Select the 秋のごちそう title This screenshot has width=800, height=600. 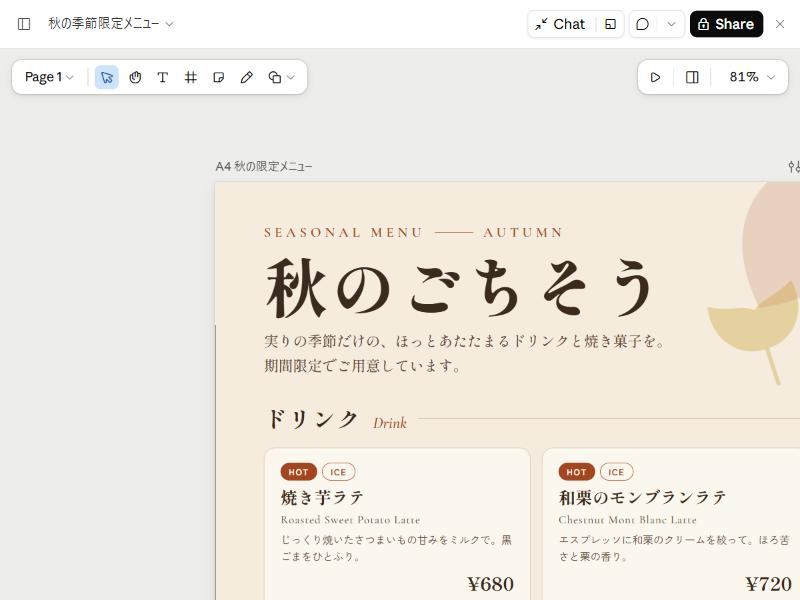coord(459,288)
